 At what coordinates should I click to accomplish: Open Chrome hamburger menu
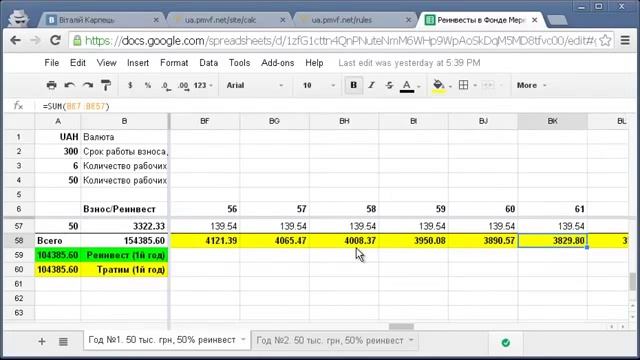pos(625,40)
